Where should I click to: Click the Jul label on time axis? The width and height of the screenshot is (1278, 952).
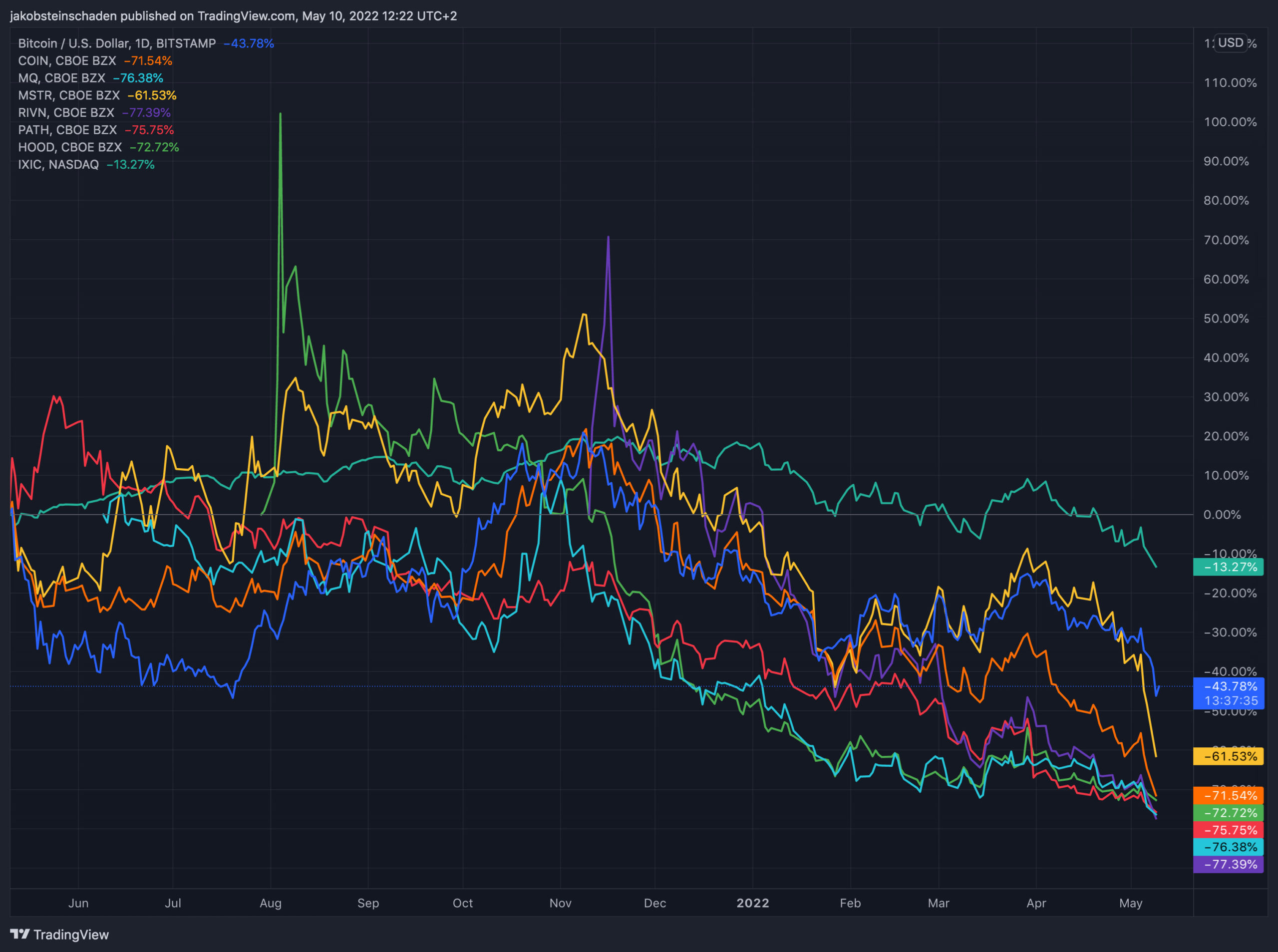173,903
